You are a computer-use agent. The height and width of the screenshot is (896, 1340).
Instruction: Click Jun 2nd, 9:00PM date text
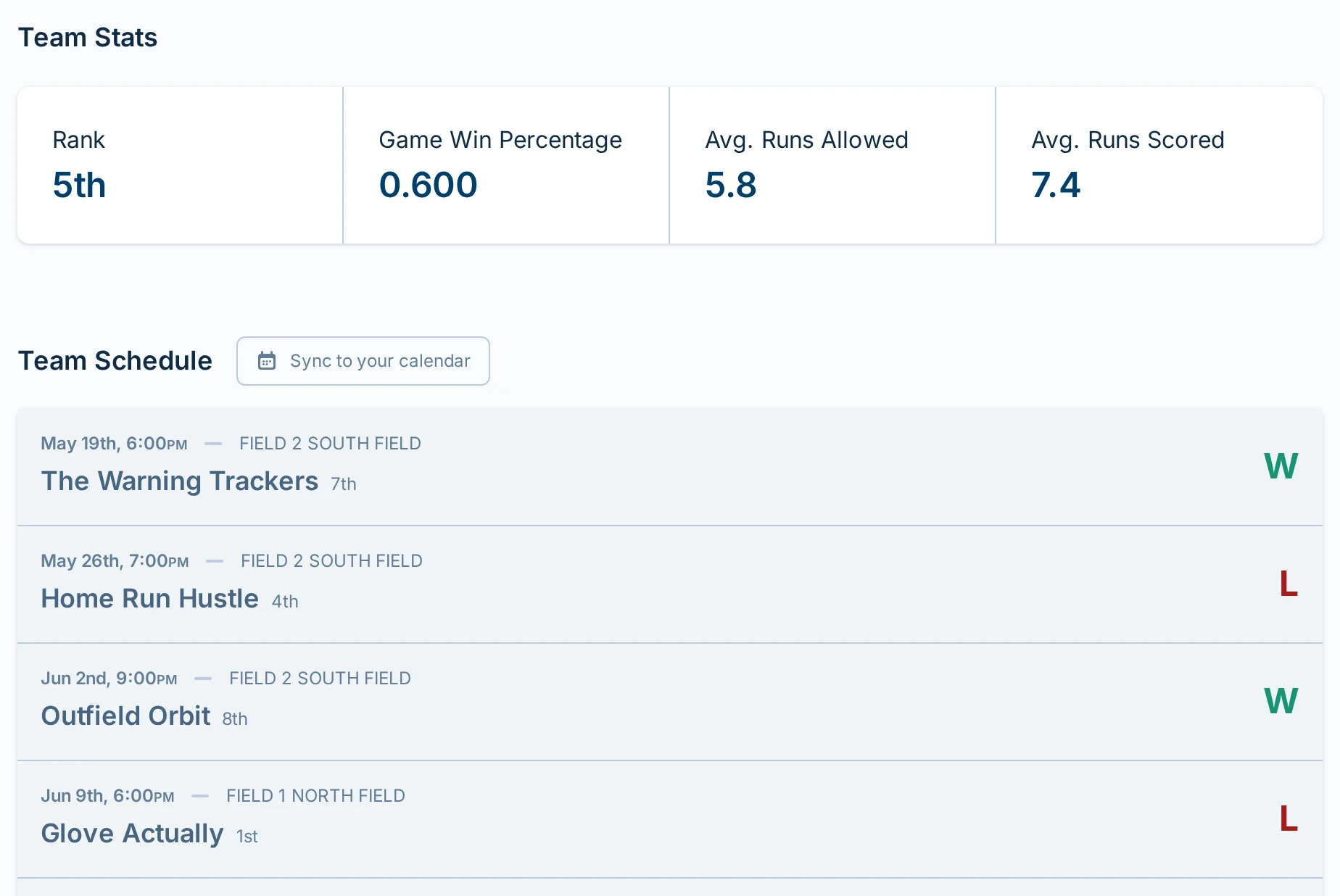point(109,679)
